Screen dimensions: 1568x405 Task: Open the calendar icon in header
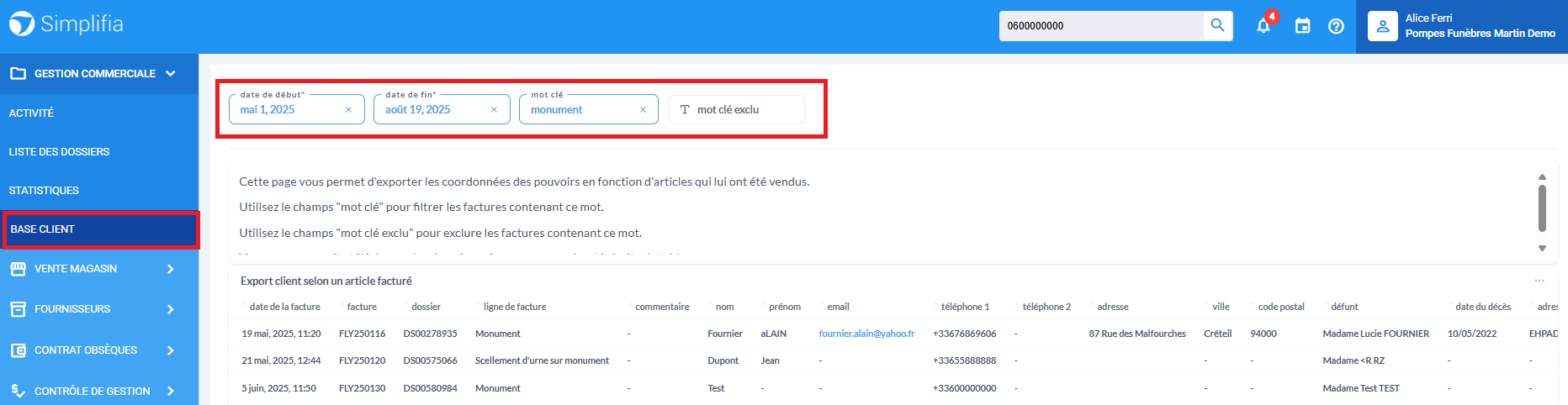[x=1302, y=26]
